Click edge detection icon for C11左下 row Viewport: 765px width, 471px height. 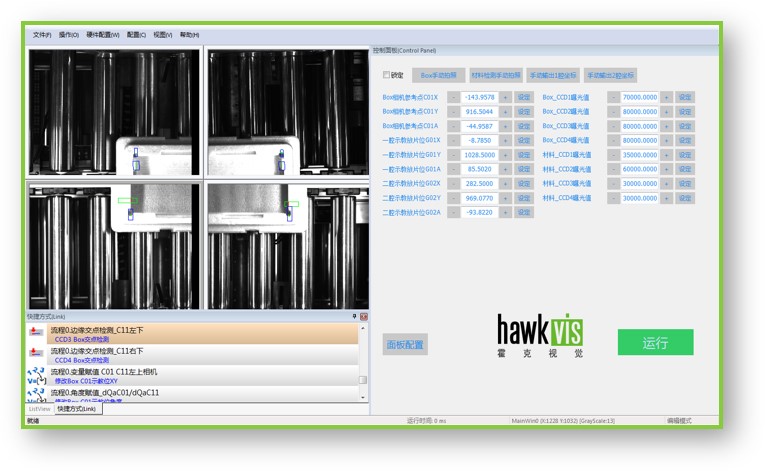pyautogui.click(x=36, y=333)
